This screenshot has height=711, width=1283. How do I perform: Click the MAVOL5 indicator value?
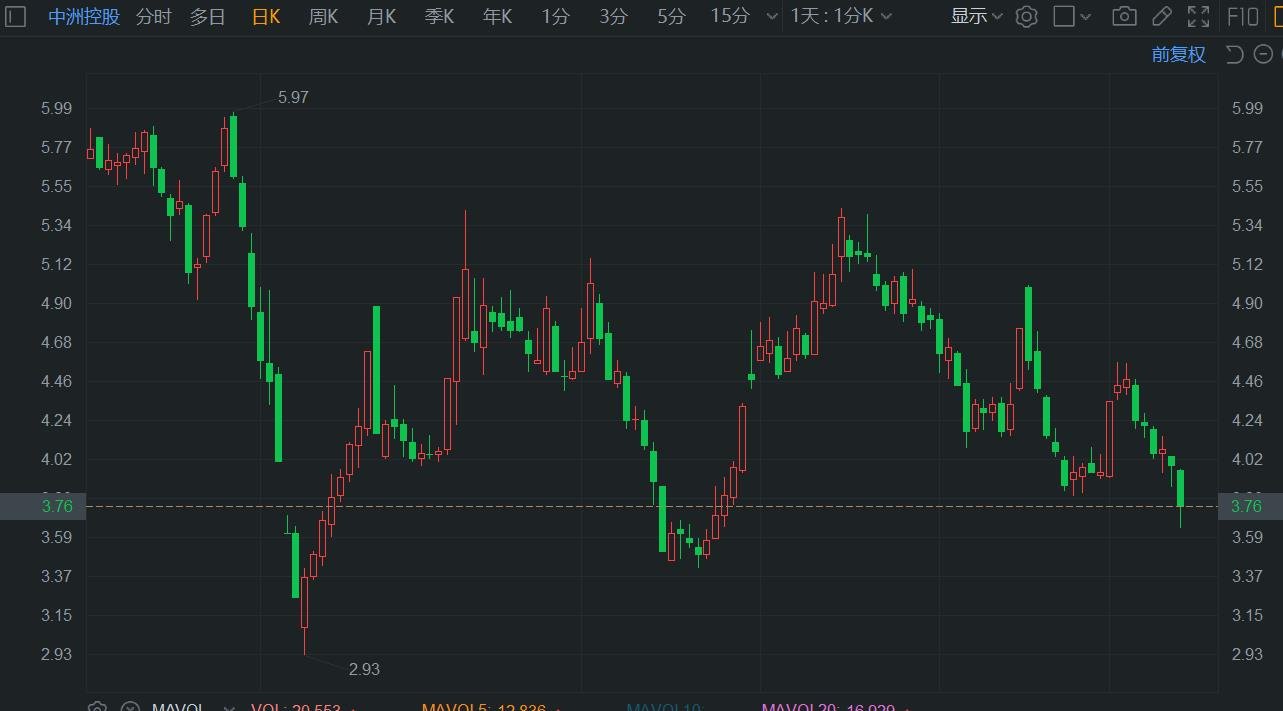pos(484,707)
